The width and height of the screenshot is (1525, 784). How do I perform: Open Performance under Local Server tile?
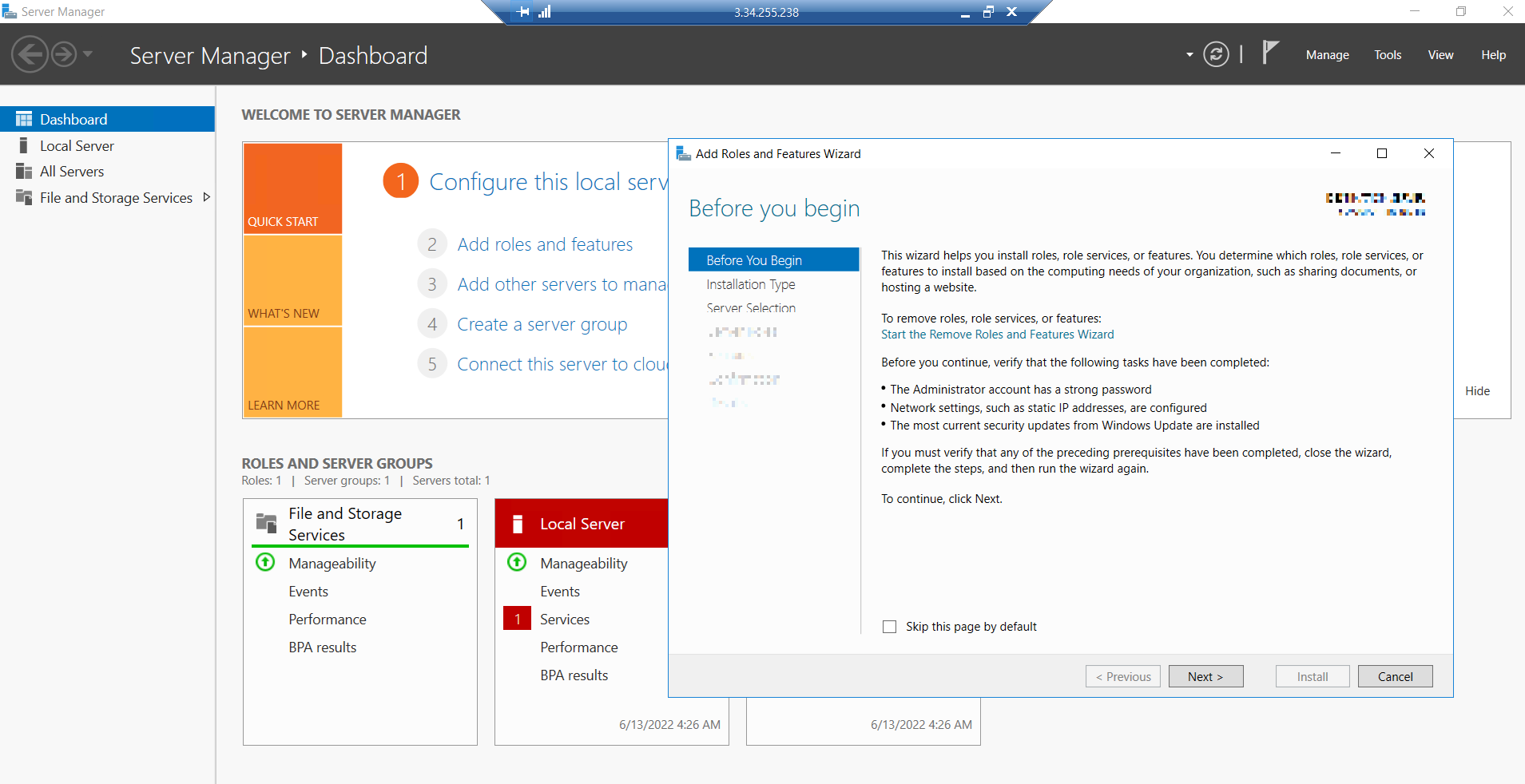579,647
